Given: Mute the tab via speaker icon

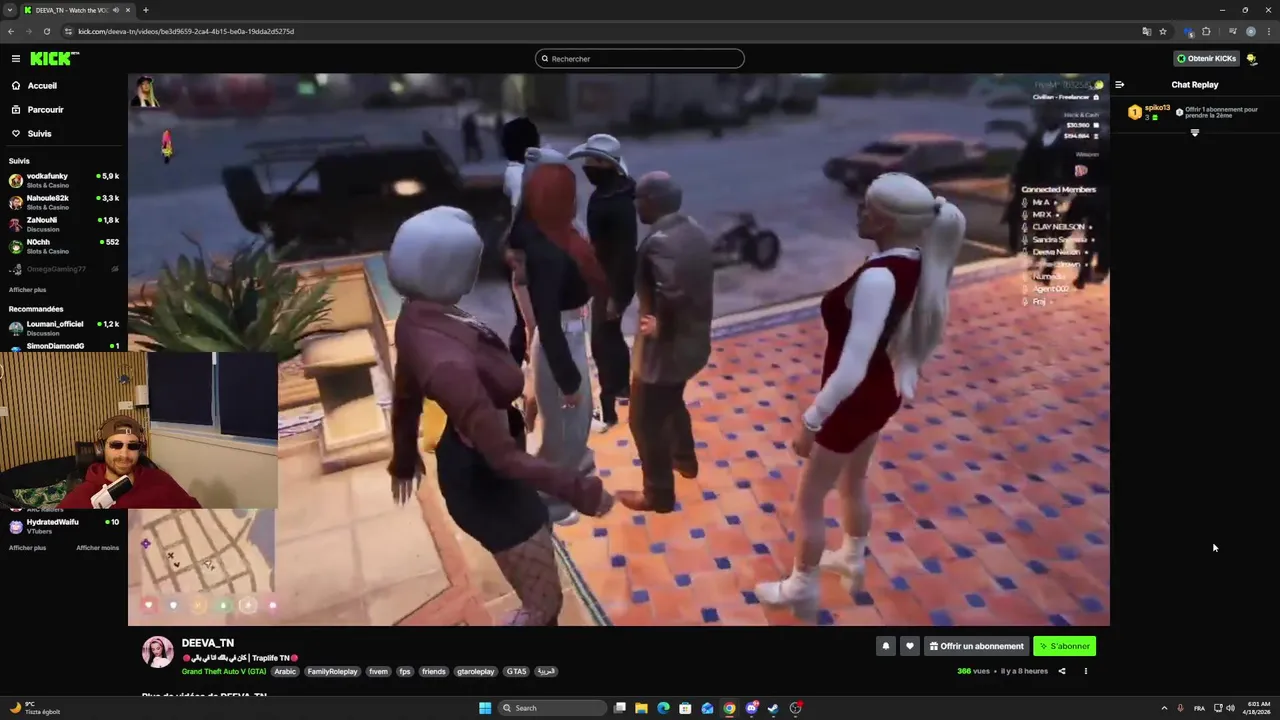Looking at the screenshot, I should (x=116, y=10).
